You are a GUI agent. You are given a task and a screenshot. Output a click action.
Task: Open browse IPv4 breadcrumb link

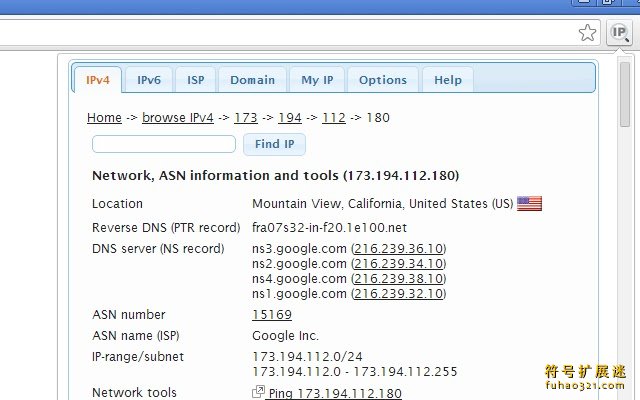[x=178, y=118]
